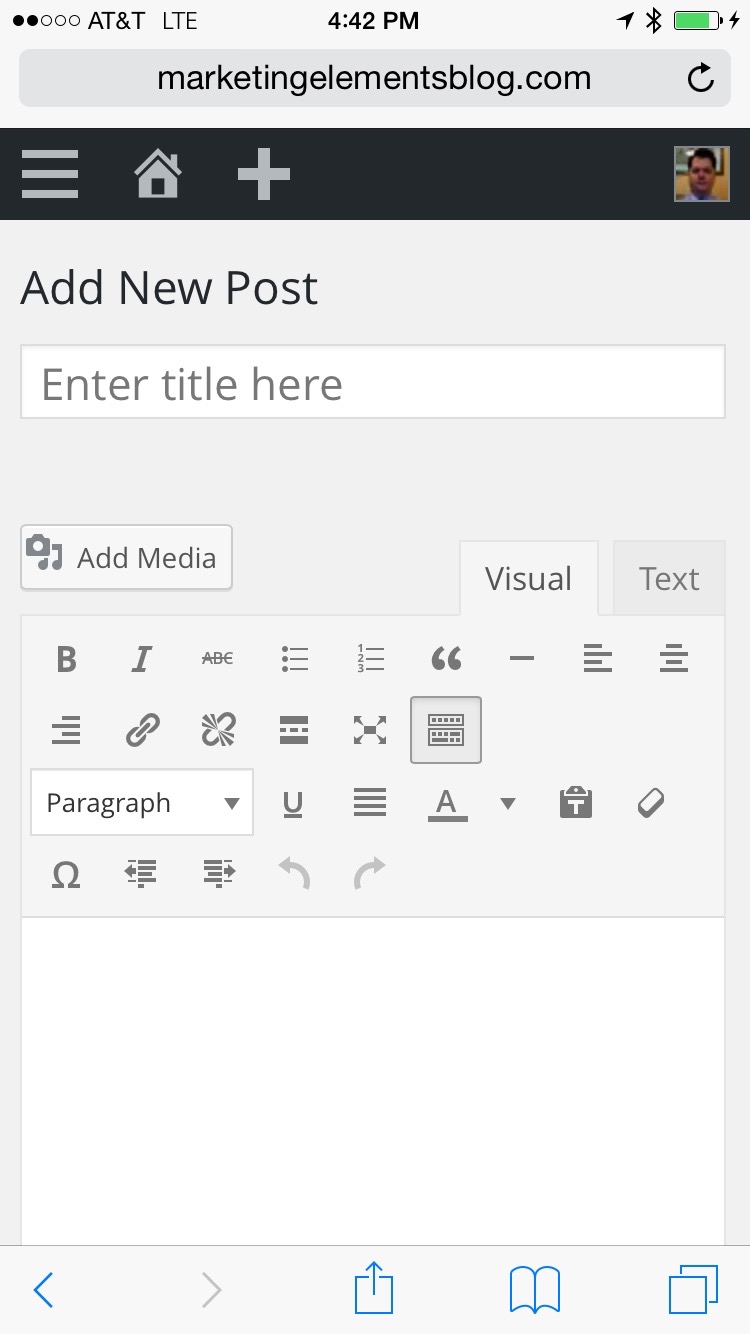Apply strikethrough formatting

pos(218,659)
